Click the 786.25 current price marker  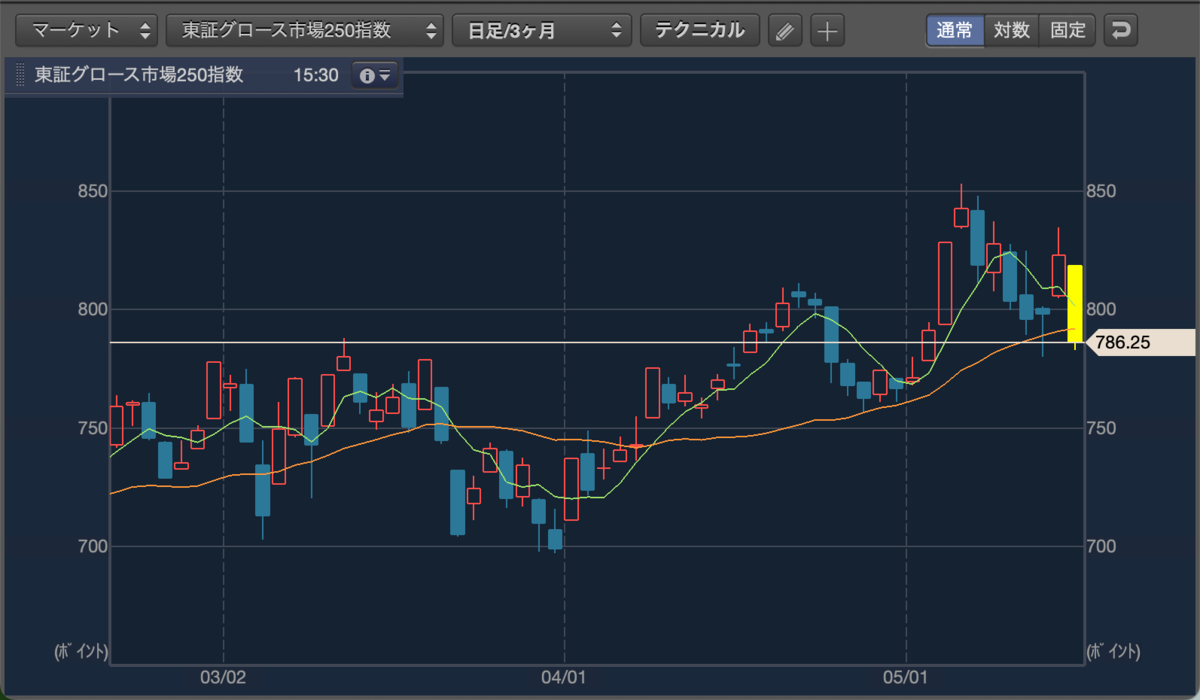(x=1139, y=342)
